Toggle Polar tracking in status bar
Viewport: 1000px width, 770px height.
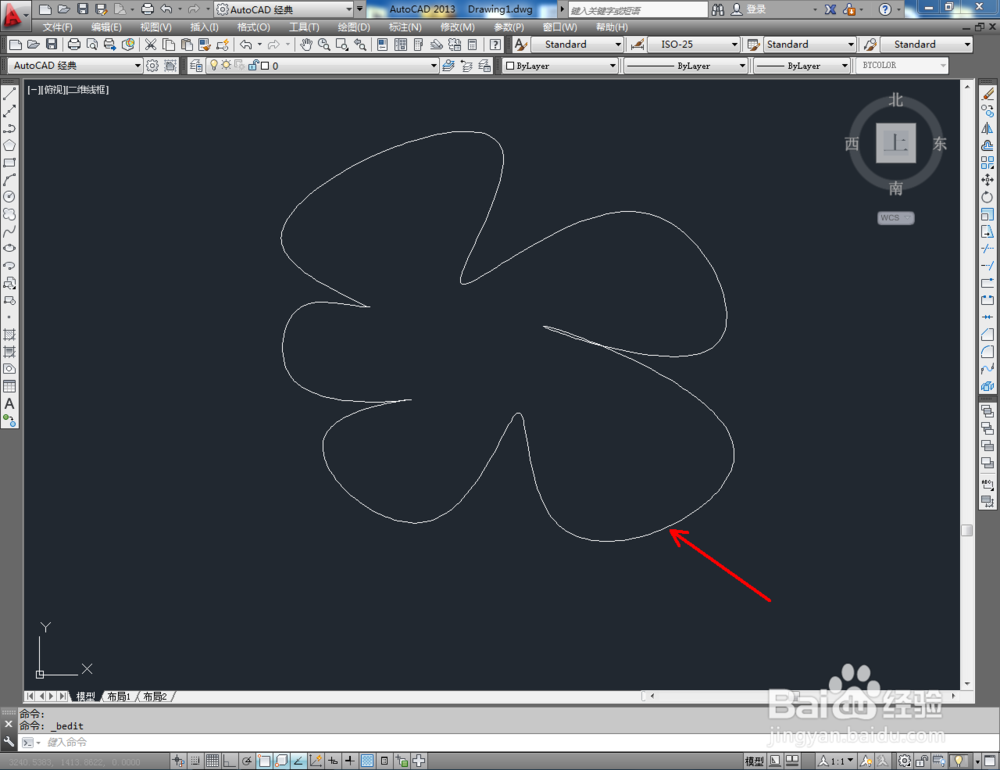pos(247,760)
